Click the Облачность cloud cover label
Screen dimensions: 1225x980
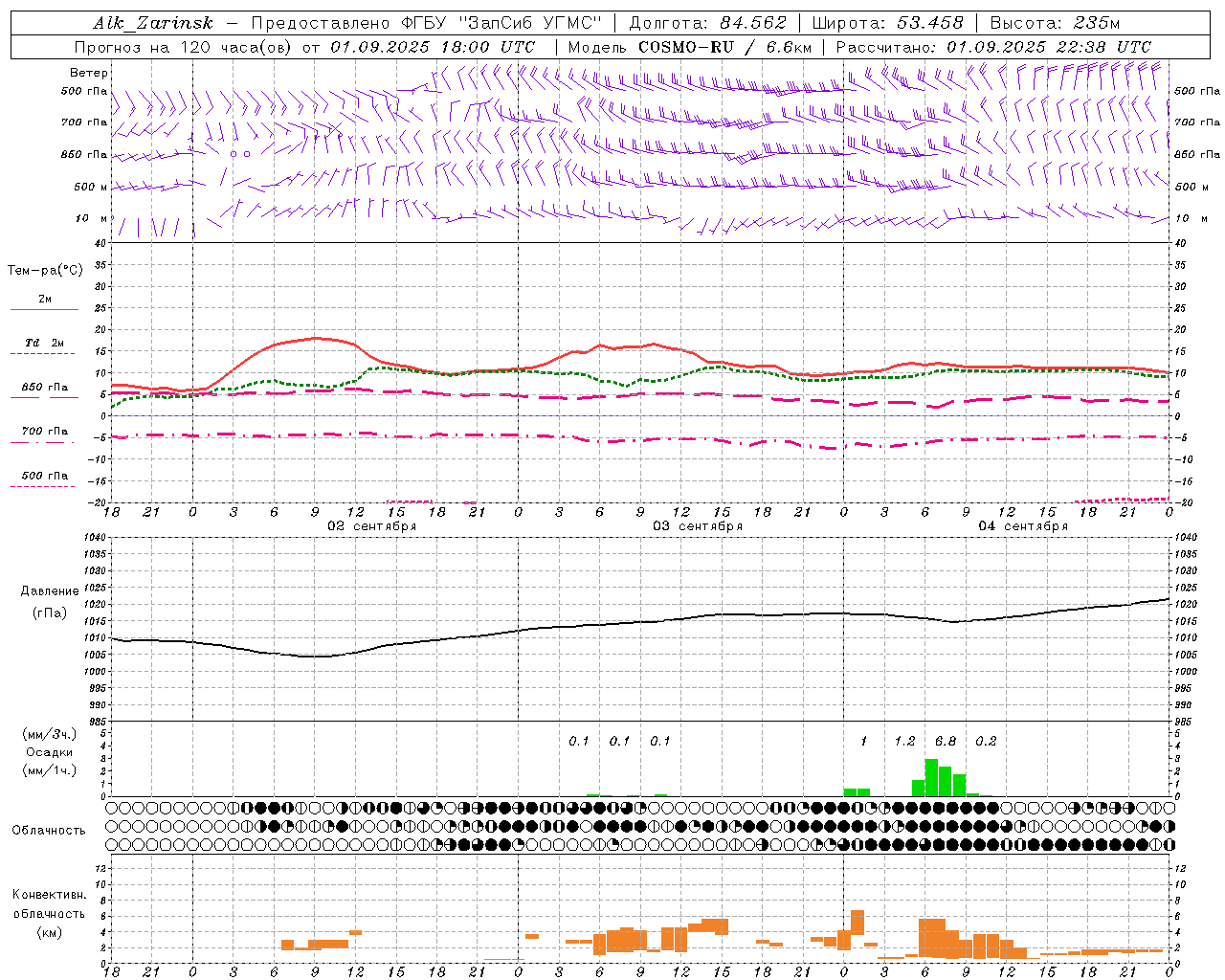(x=49, y=831)
